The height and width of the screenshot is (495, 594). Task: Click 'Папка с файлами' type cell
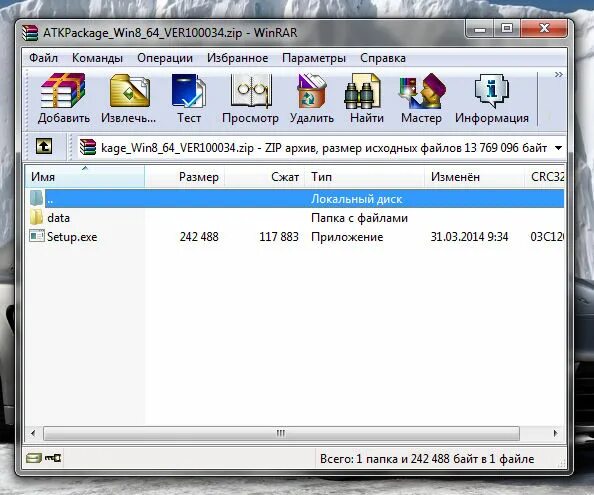pos(359,218)
